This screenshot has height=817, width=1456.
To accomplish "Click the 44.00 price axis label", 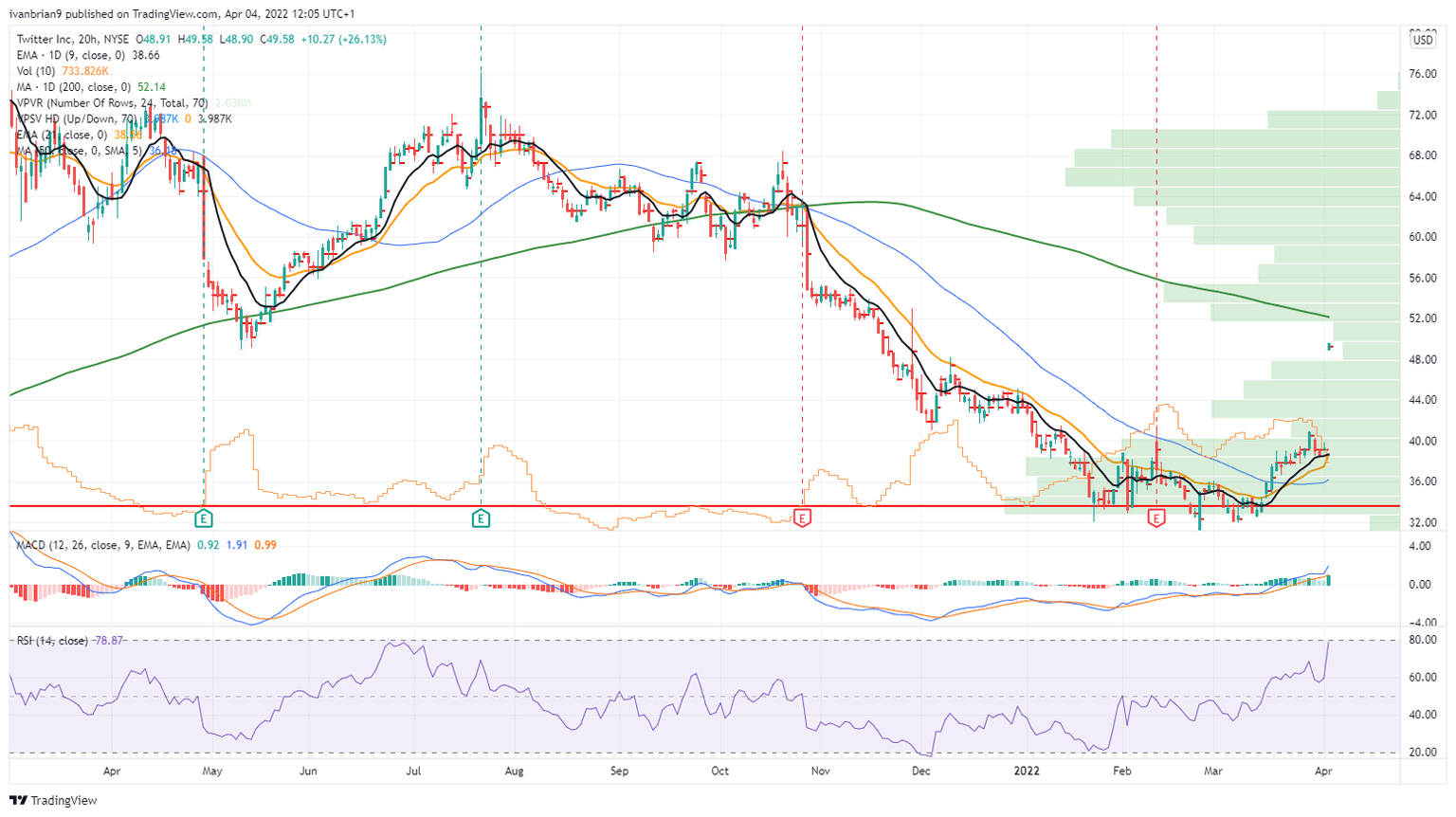I will [1423, 400].
